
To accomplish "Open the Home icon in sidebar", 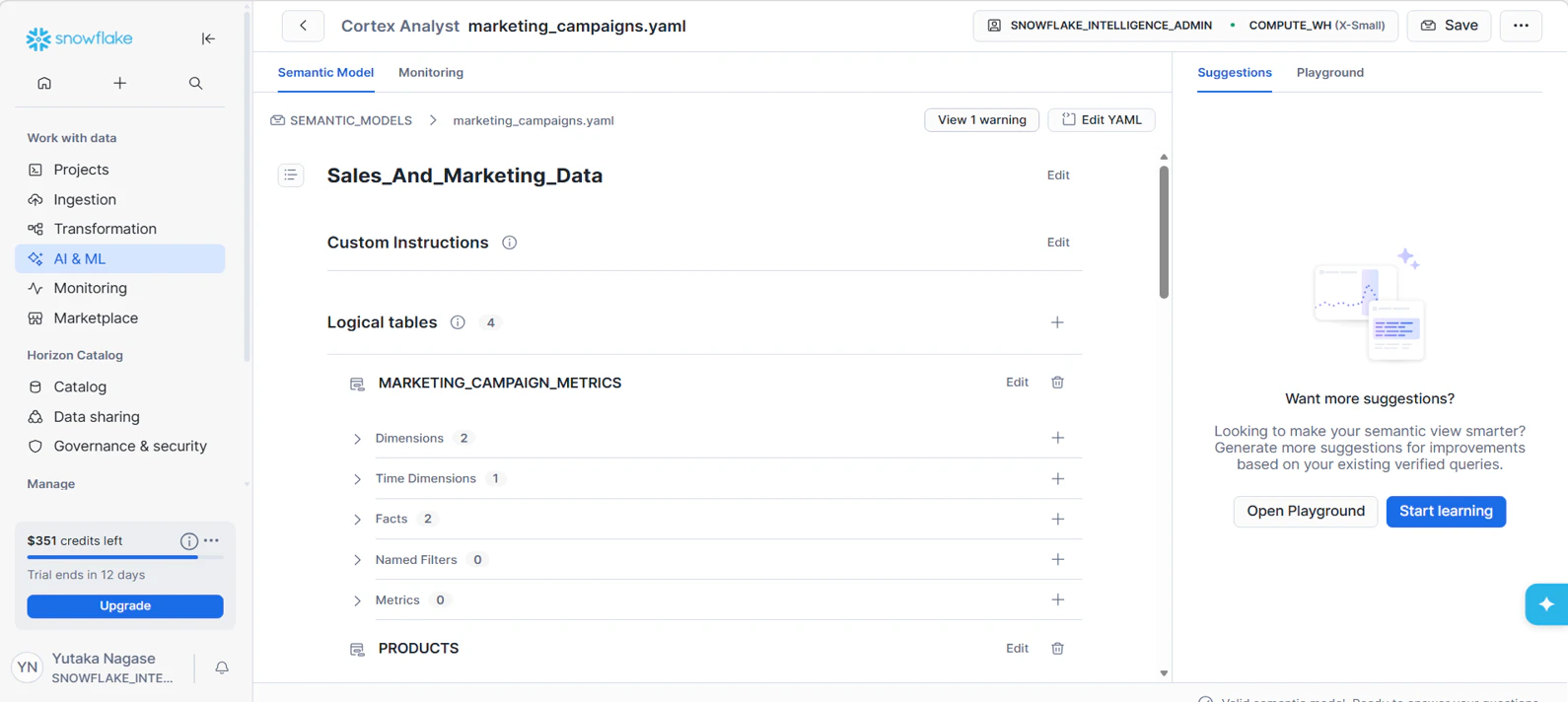I will click(x=44, y=84).
